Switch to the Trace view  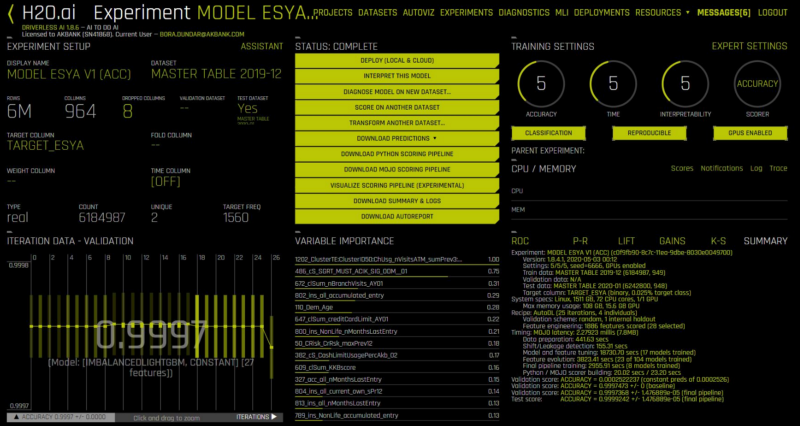pyautogui.click(x=778, y=168)
